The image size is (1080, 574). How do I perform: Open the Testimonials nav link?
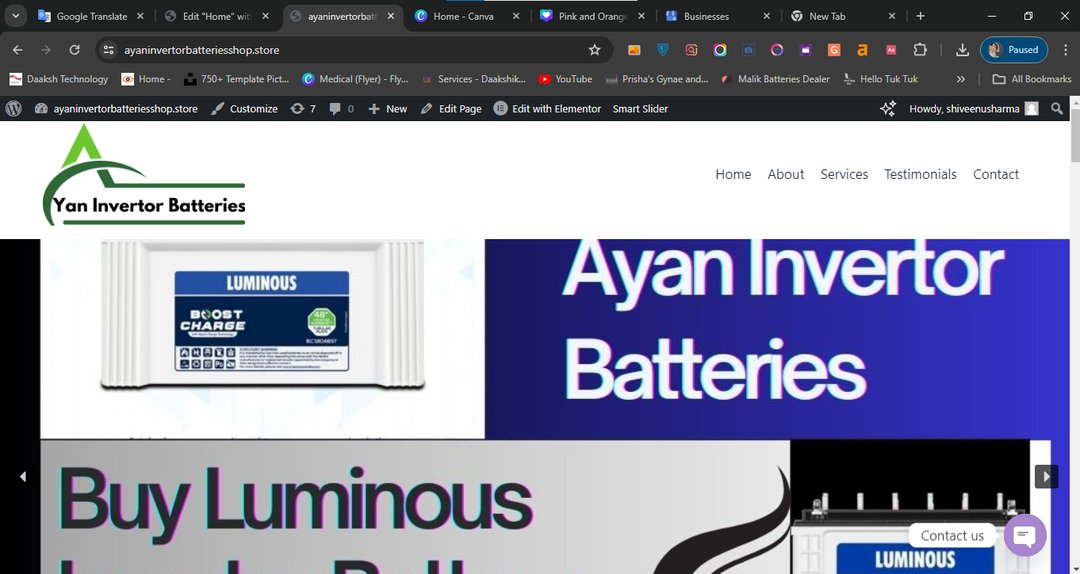click(920, 174)
